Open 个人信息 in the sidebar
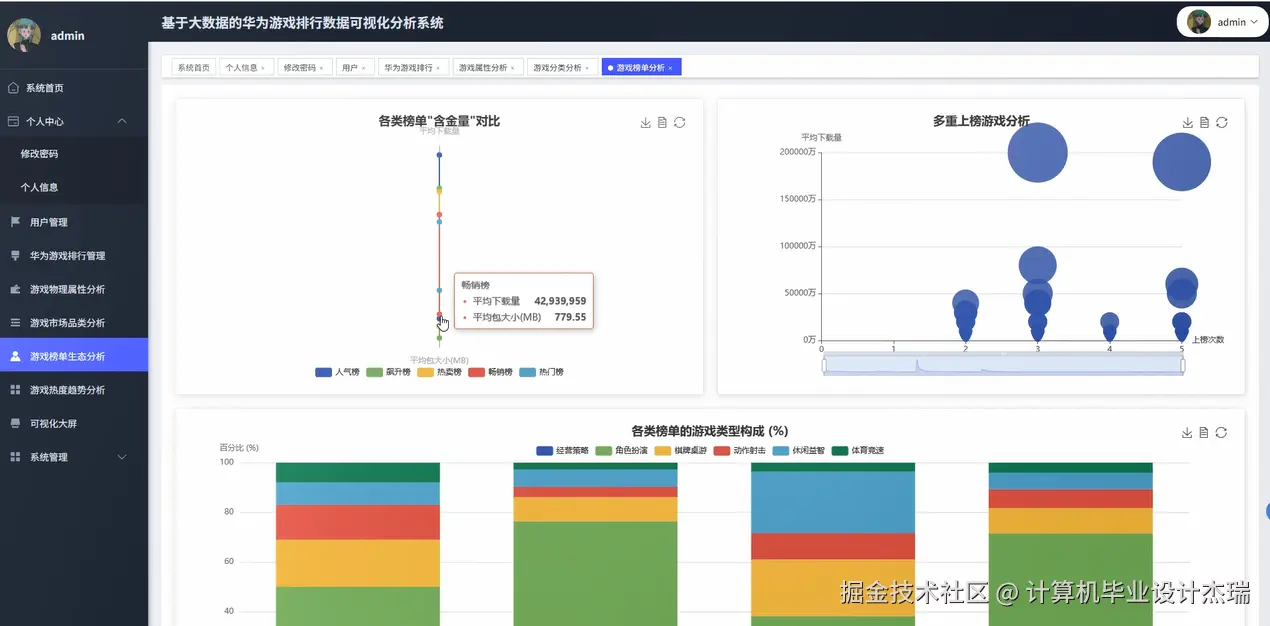The height and width of the screenshot is (626, 1270). point(74,187)
